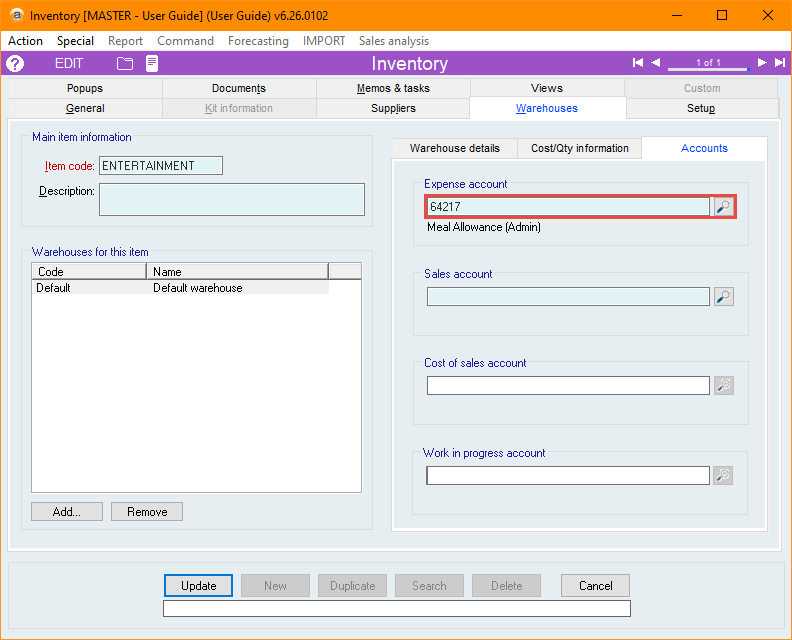Screen dimensions: 792x640
Task: Click the Name column header
Action: pyautogui.click(x=237, y=272)
